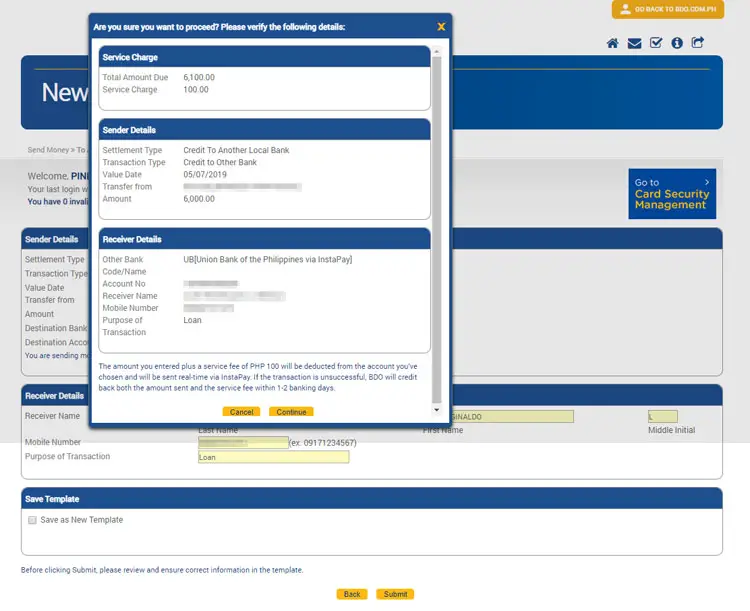Click the dialog scrollbar down arrow
The image size is (750, 611).
point(436,410)
